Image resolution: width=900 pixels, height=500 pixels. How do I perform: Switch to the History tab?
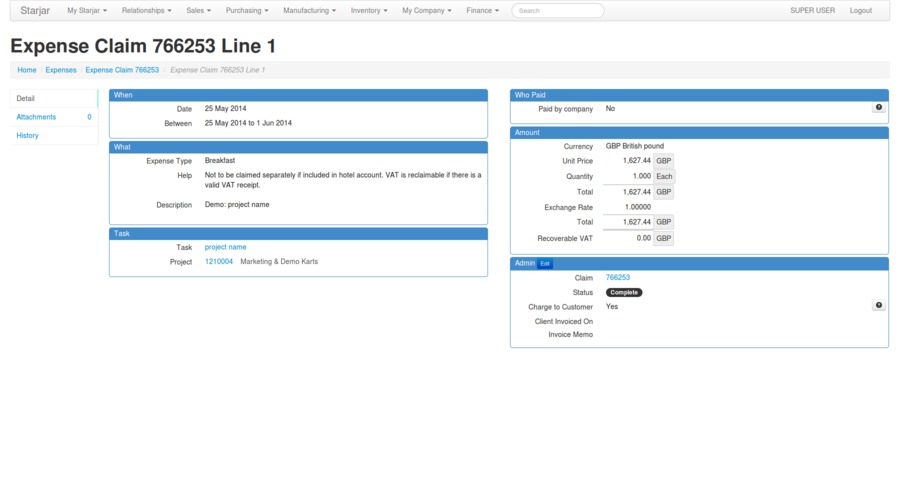tap(27, 135)
